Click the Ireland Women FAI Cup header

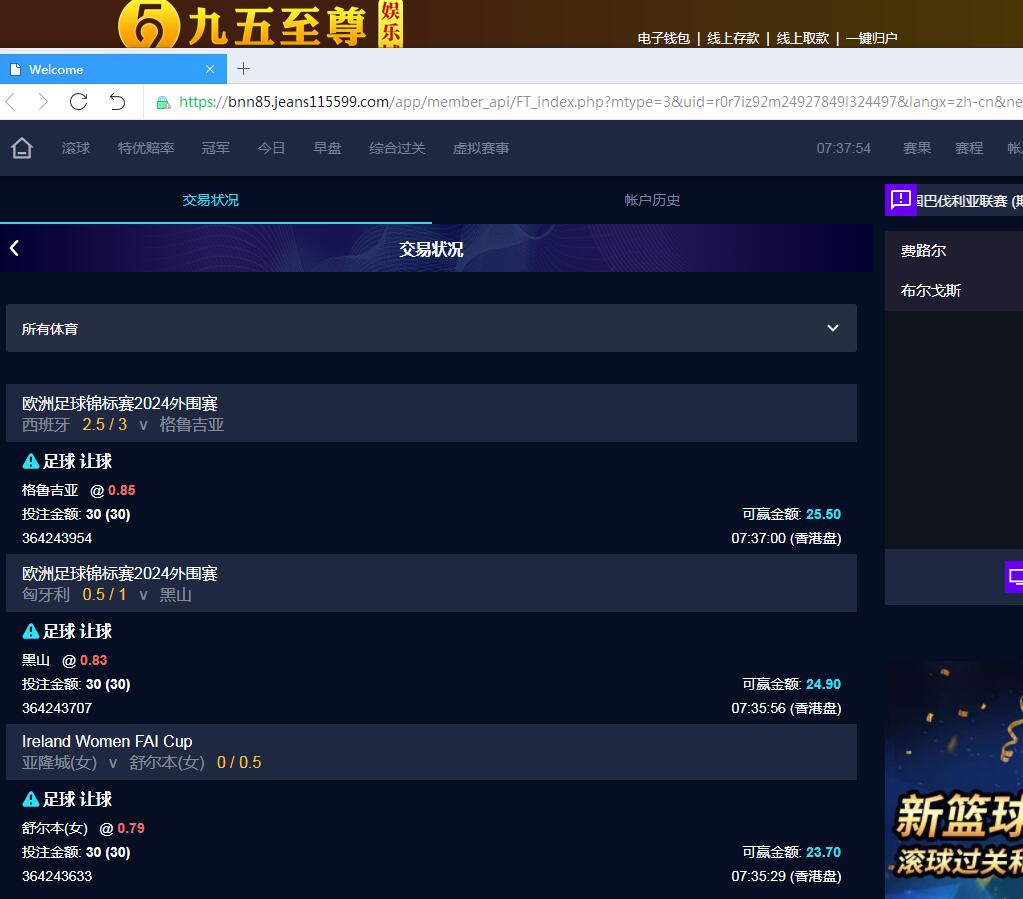(431, 752)
